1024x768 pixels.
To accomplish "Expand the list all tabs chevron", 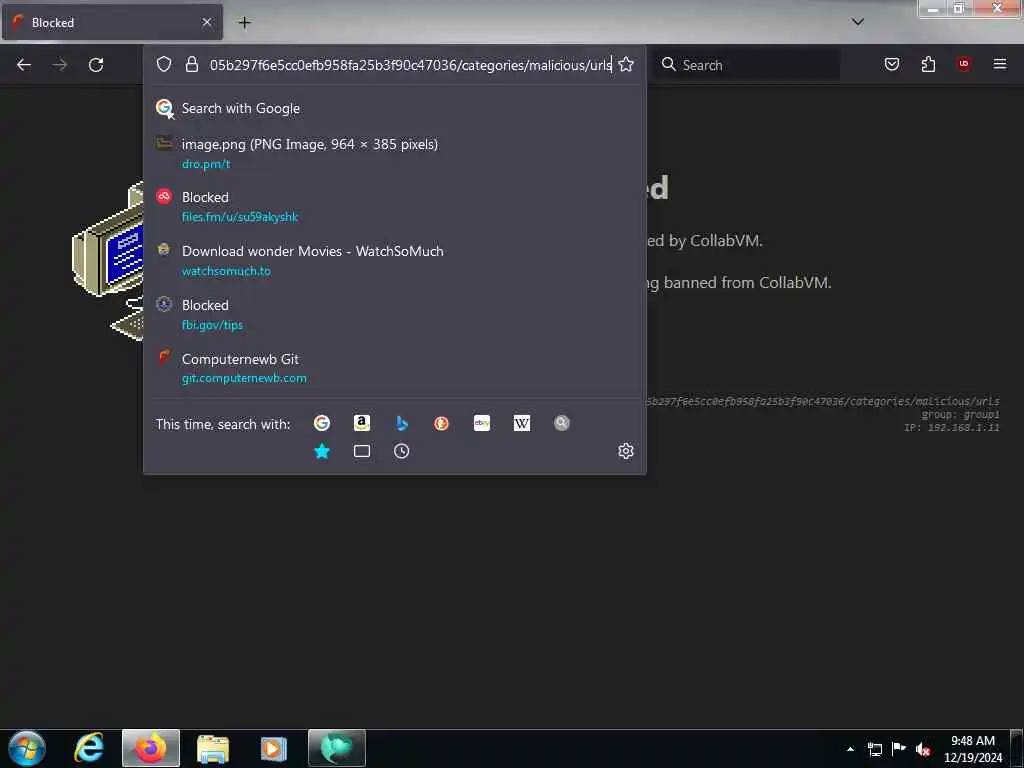I will pos(858,22).
